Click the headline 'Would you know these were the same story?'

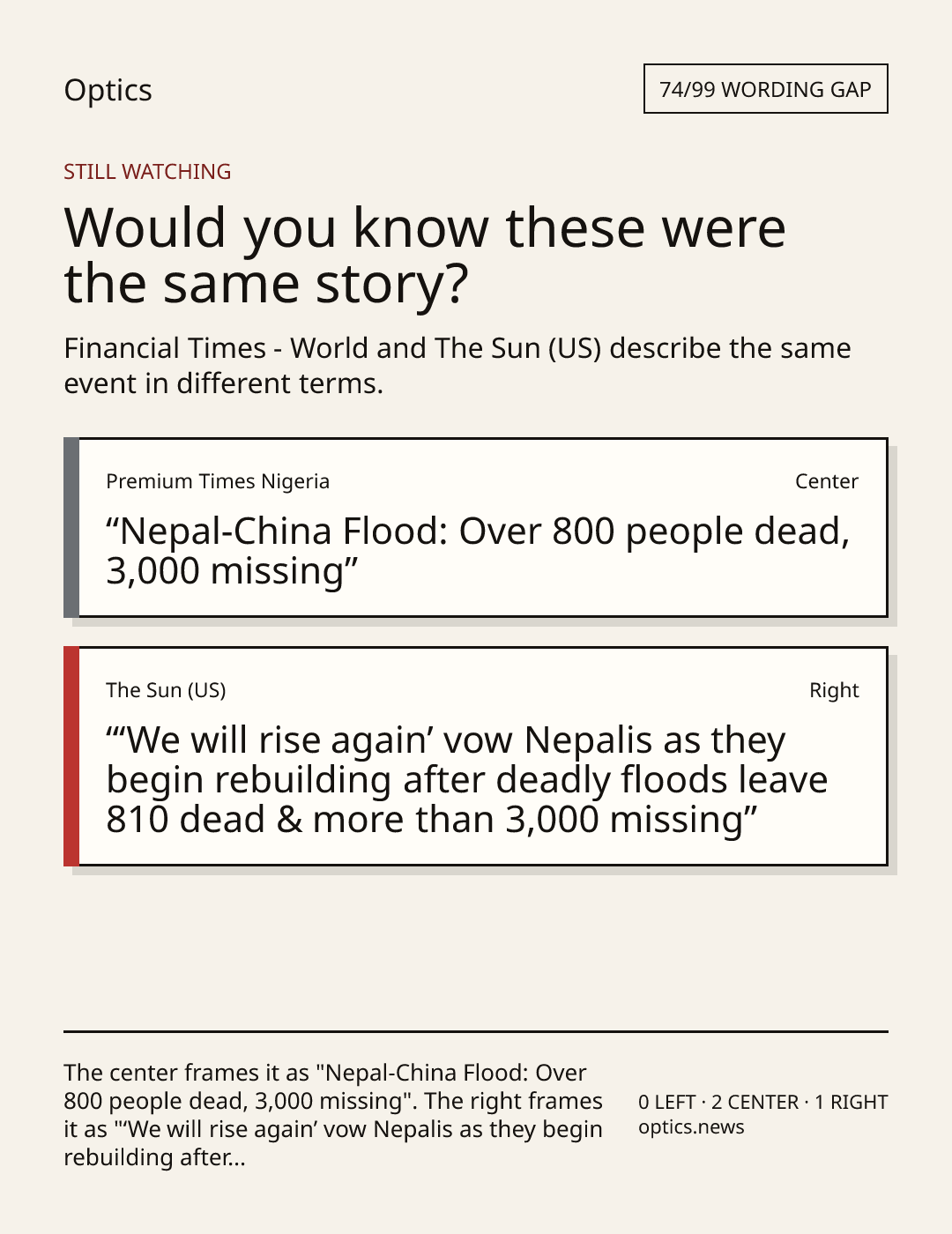[425, 255]
